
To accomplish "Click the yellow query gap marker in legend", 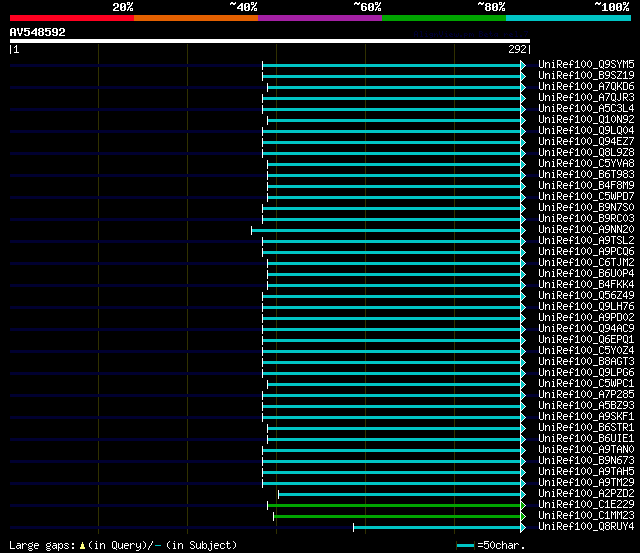I will tap(82, 546).
